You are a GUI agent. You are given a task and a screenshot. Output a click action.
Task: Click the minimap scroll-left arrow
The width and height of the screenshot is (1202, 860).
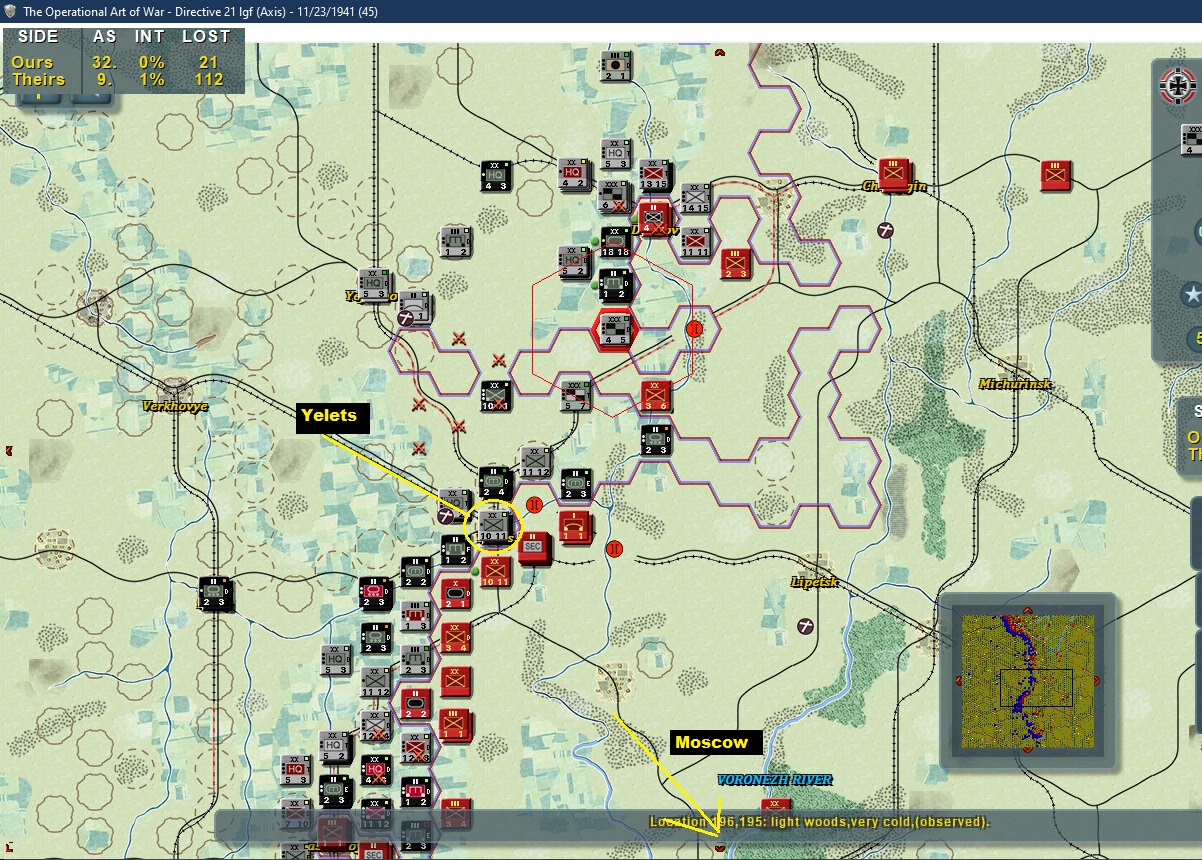[957, 682]
